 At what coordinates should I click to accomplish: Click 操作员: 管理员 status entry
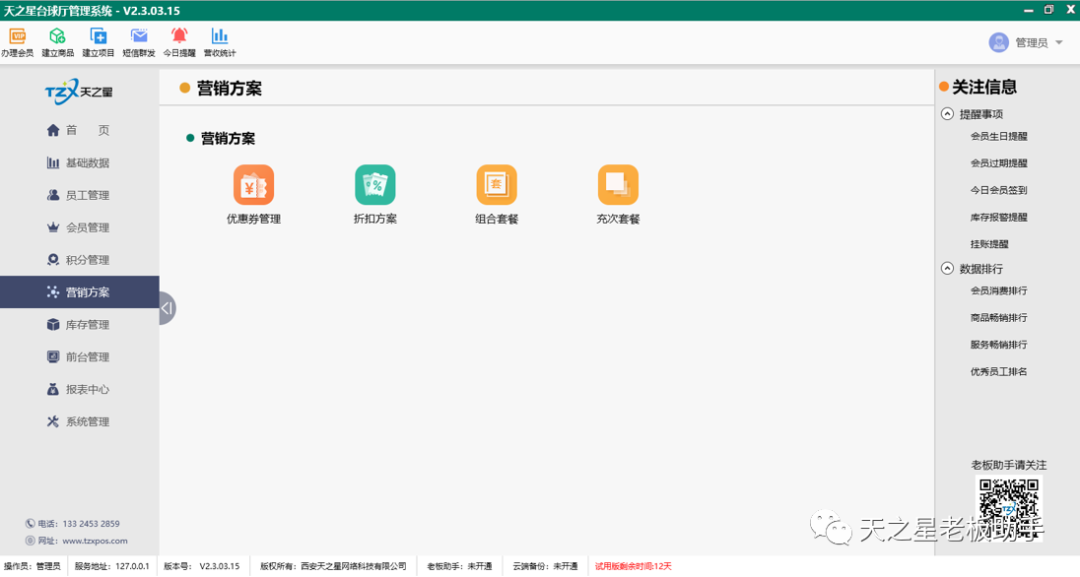click(32, 566)
